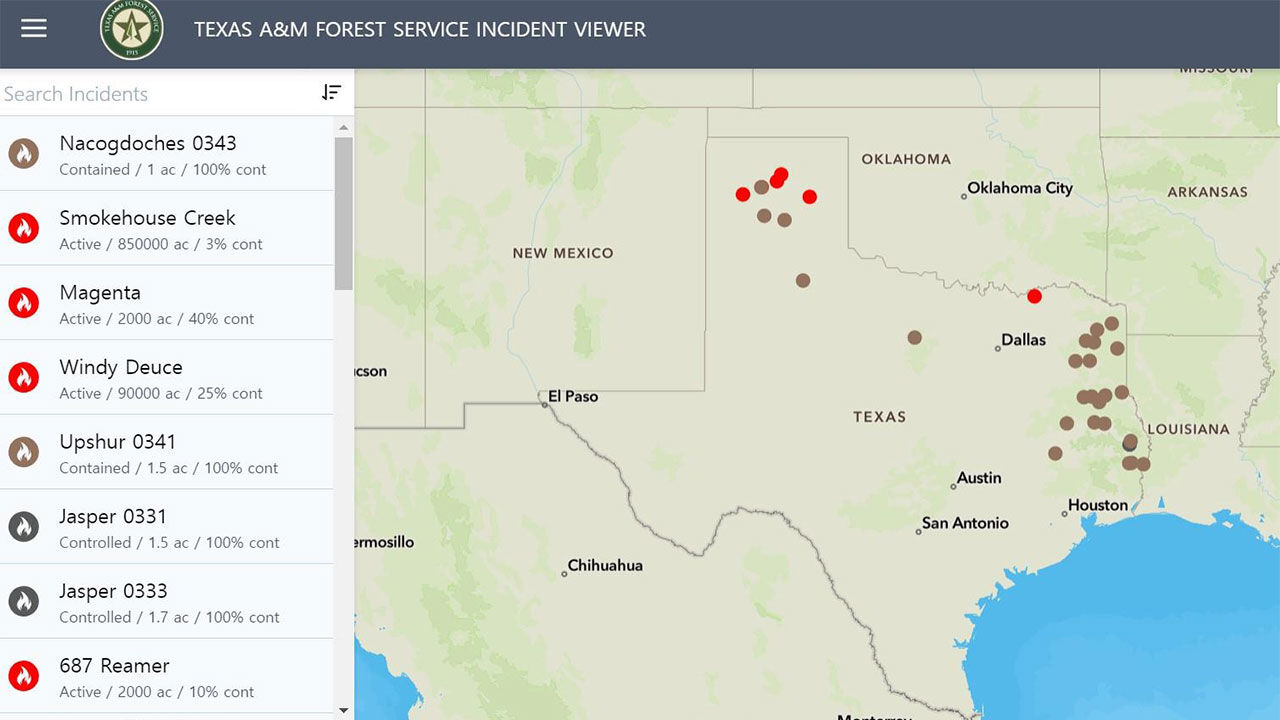Viewport: 1280px width, 720px height.
Task: Click the El Paso city label on map
Action: [x=573, y=396]
